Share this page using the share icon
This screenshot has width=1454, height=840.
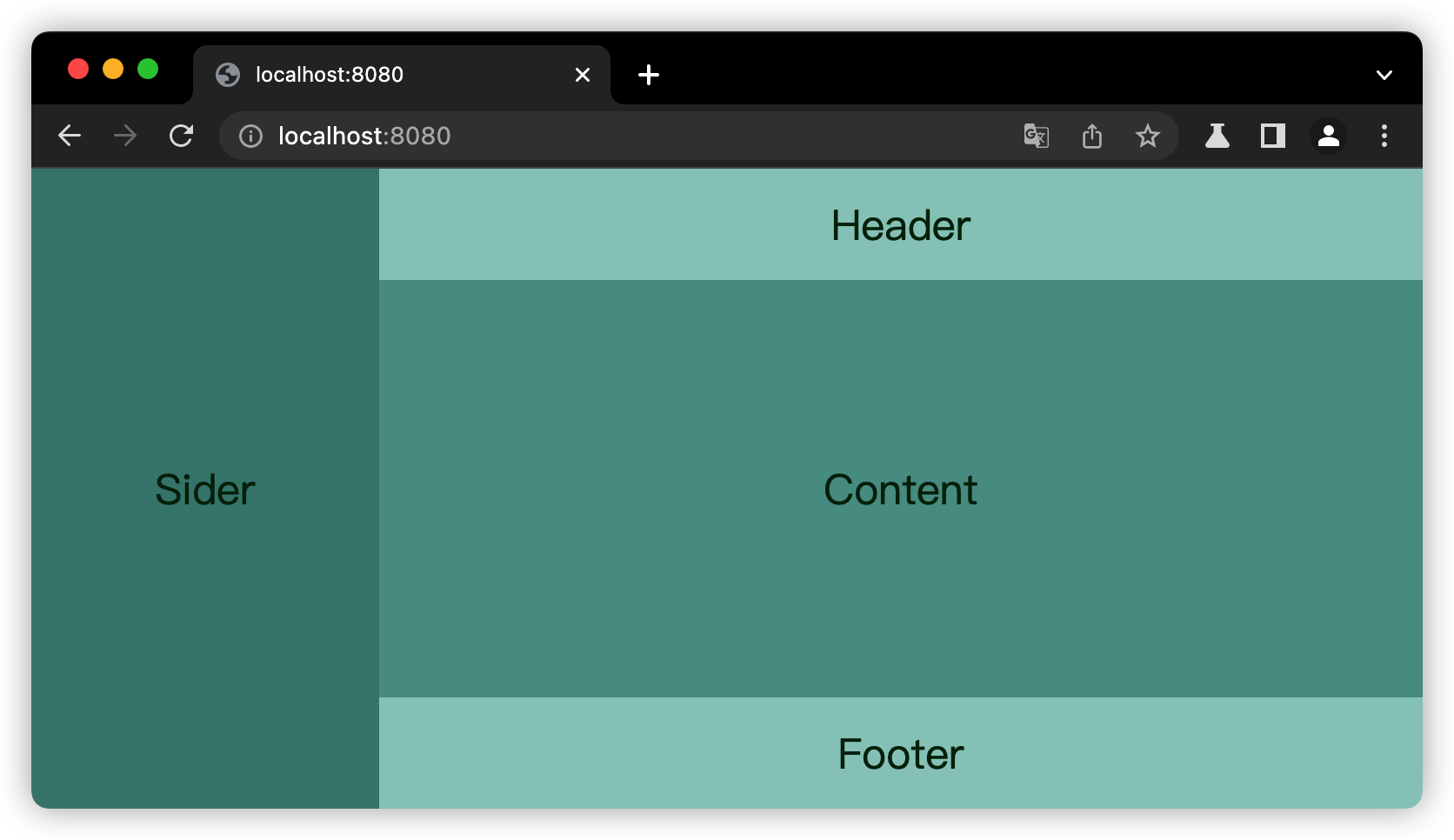1092,136
